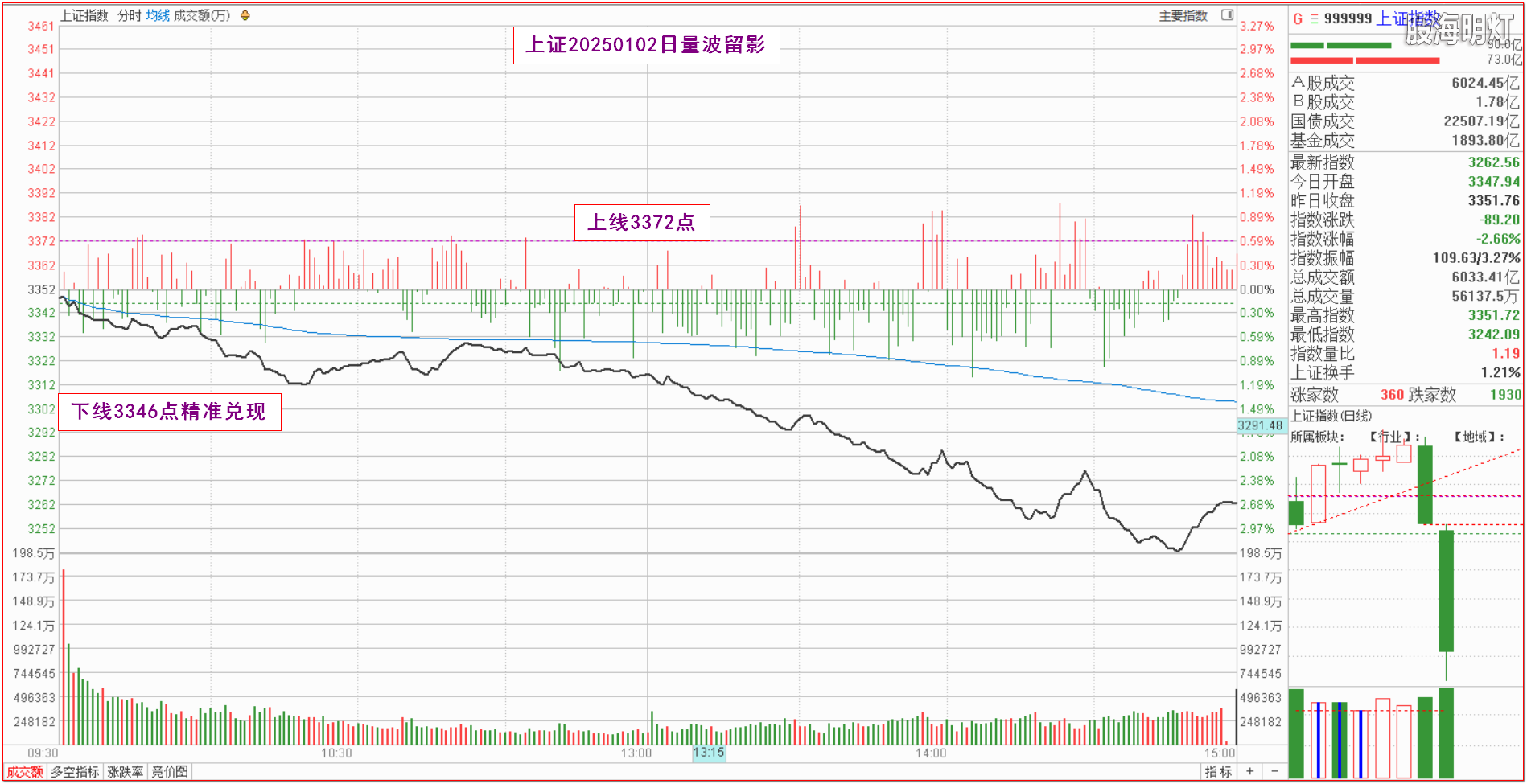Click the 涨家数 count 360
The image size is (1527, 784).
tap(1393, 395)
